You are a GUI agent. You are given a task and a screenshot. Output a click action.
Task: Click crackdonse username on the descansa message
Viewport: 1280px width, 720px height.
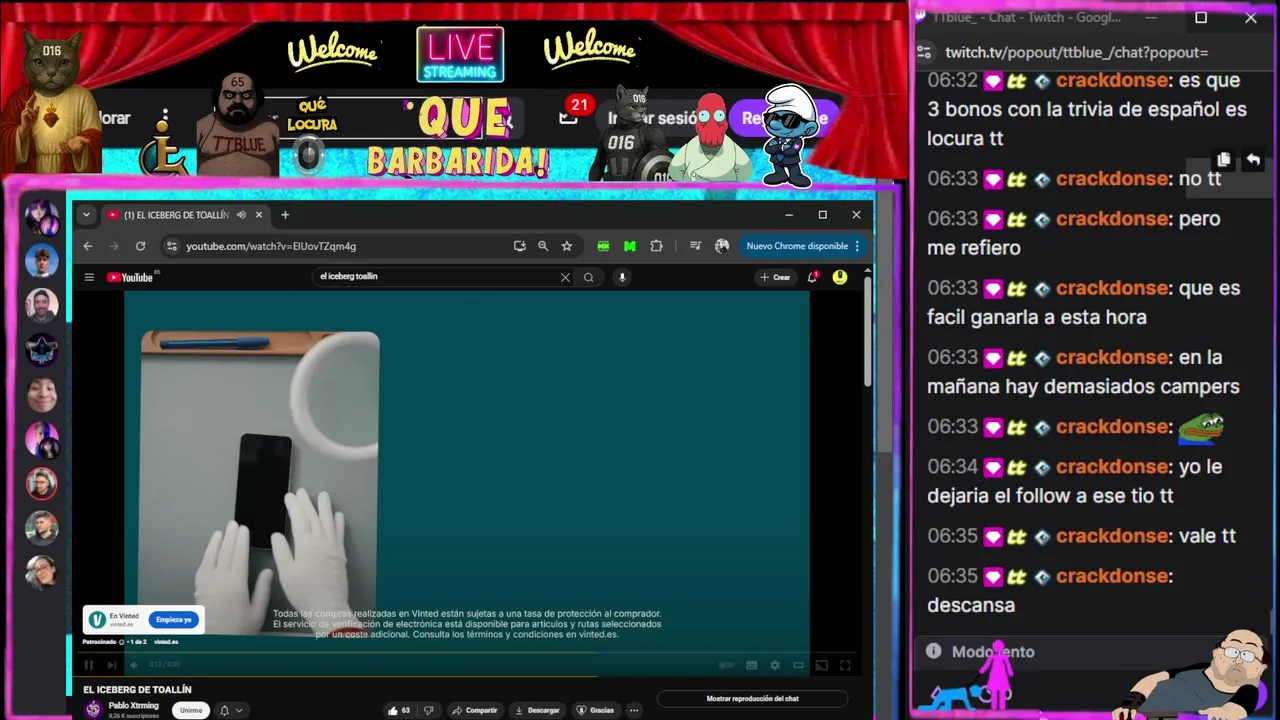pyautogui.click(x=1112, y=576)
